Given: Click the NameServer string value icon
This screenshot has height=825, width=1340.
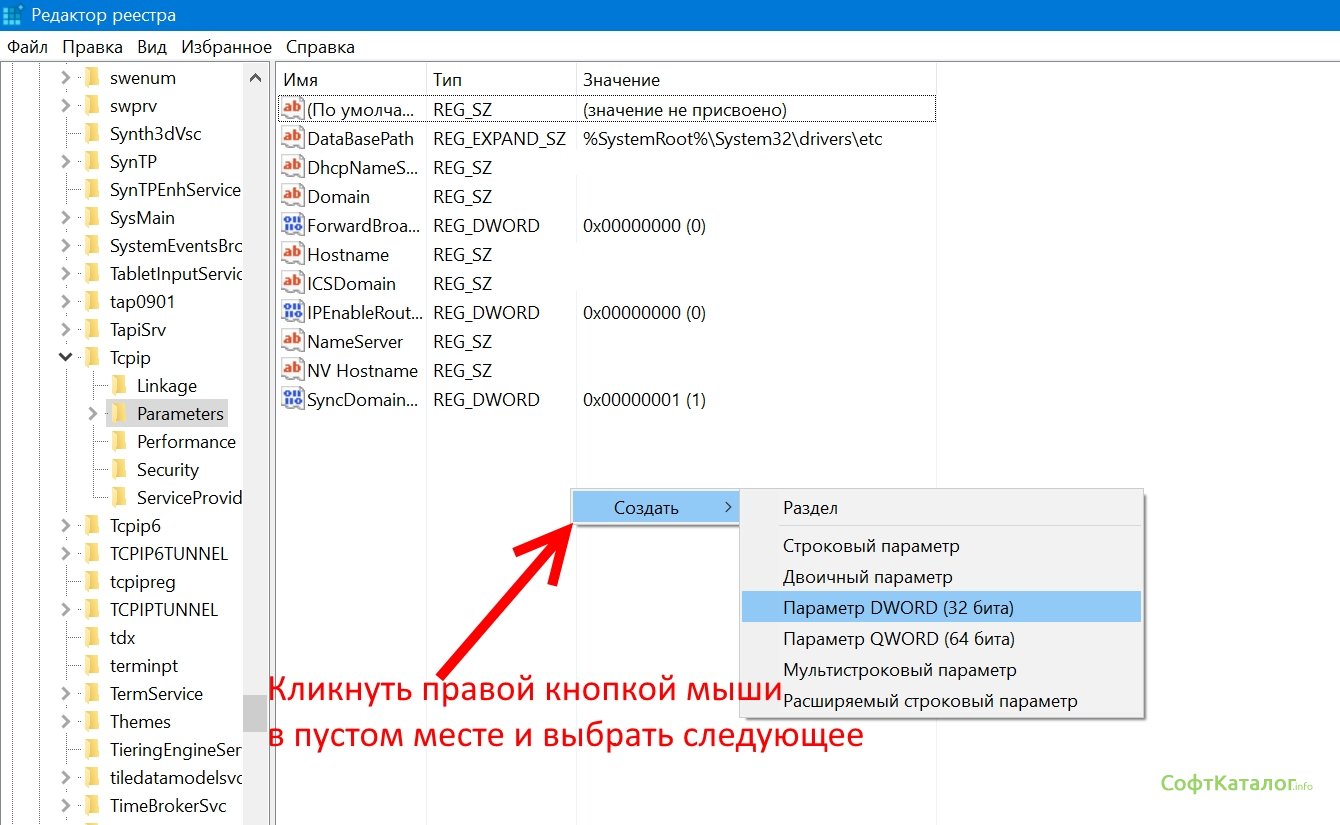Looking at the screenshot, I should click(x=292, y=341).
